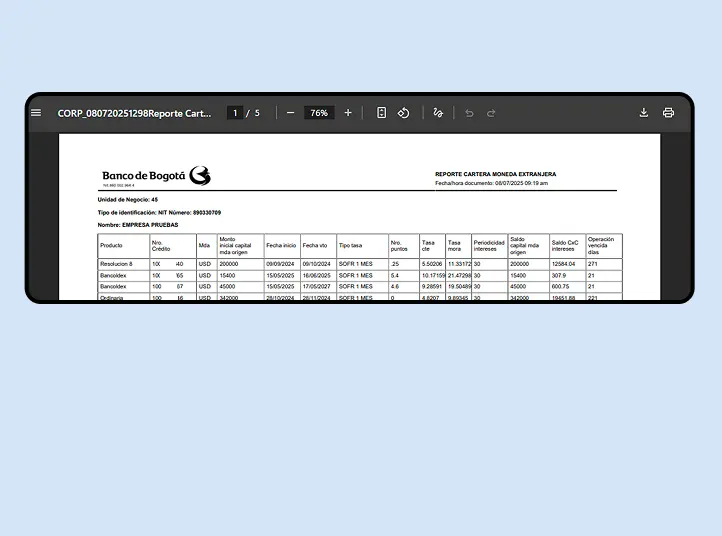
Task: Select the Fecha/hora documento line
Action: 491,183
